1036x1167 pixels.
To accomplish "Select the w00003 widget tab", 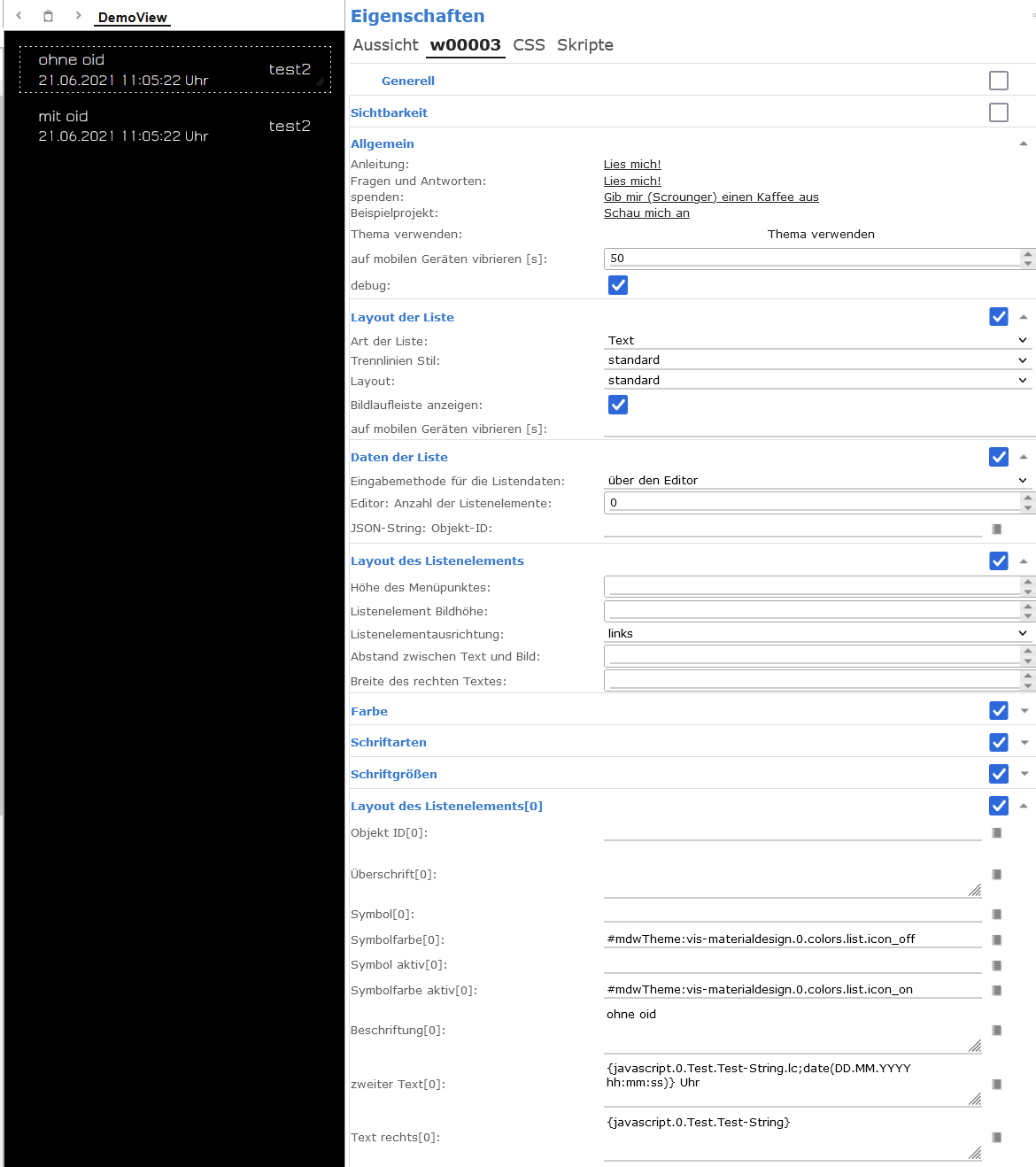I will pyautogui.click(x=466, y=45).
